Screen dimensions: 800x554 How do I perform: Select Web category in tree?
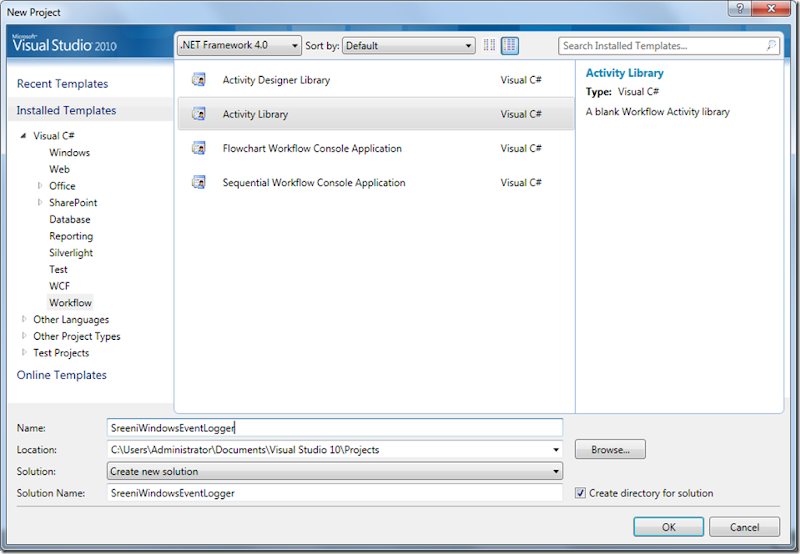[x=59, y=169]
